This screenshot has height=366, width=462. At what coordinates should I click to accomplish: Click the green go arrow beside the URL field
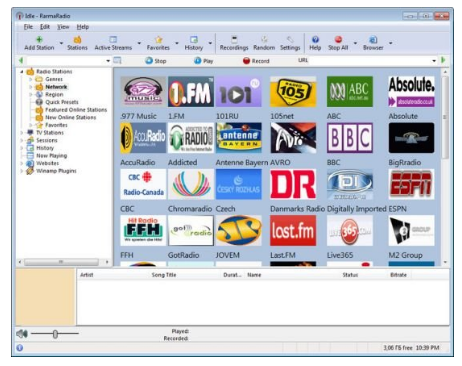(x=443, y=60)
